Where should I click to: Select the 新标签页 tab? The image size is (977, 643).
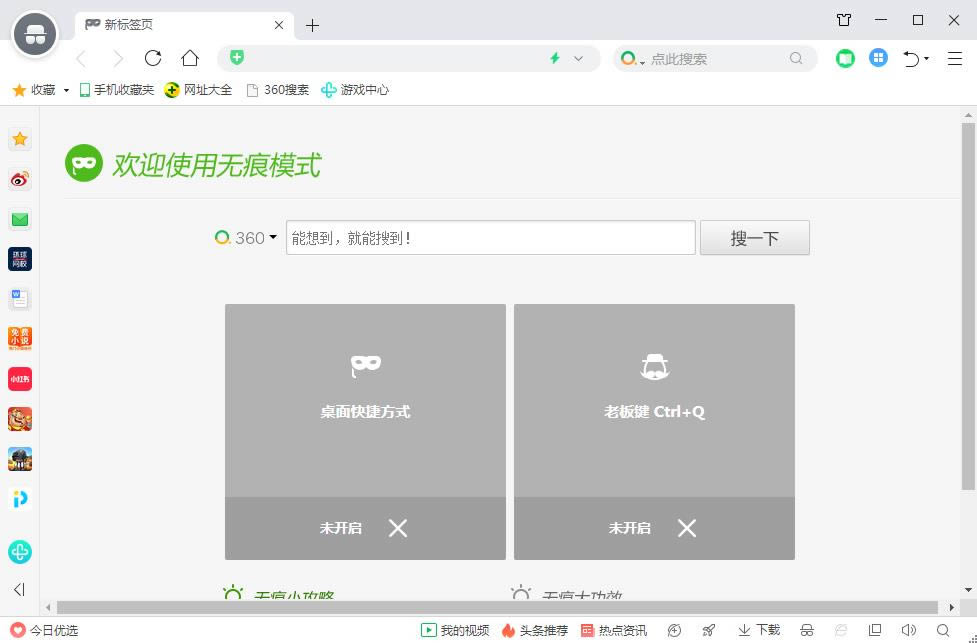pos(172,25)
